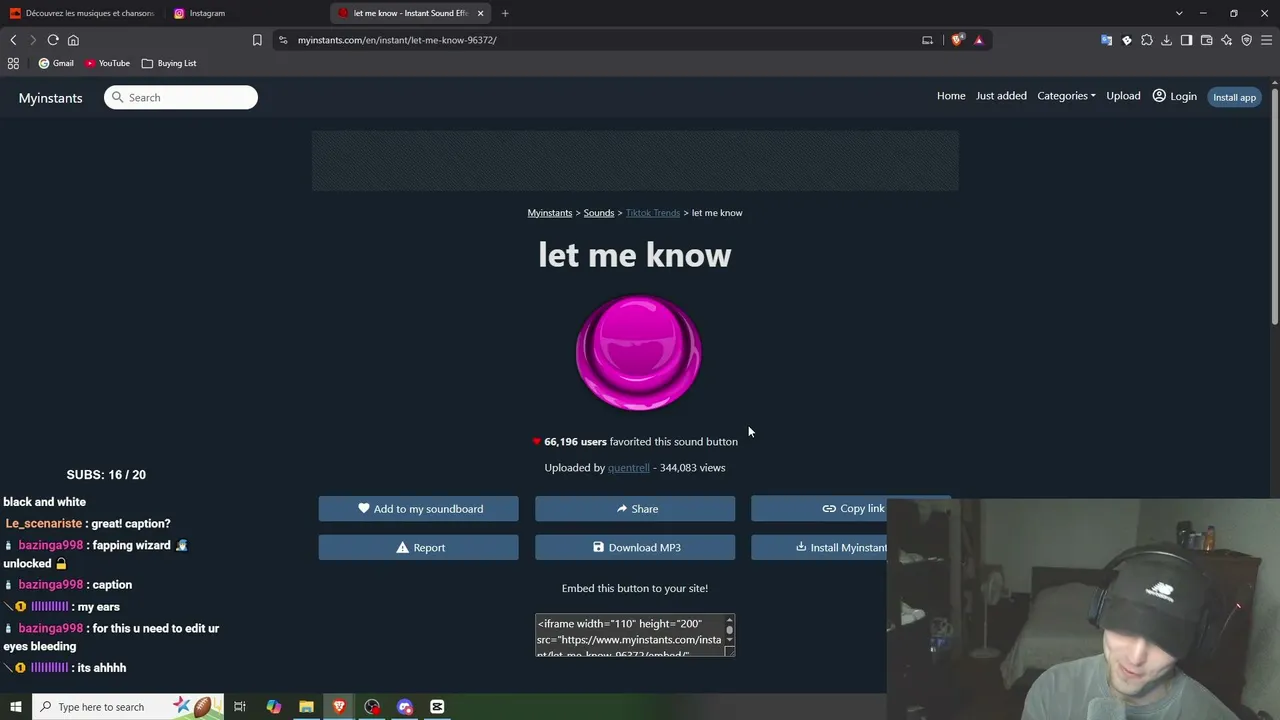Click the 'Install app' button

(1234, 97)
